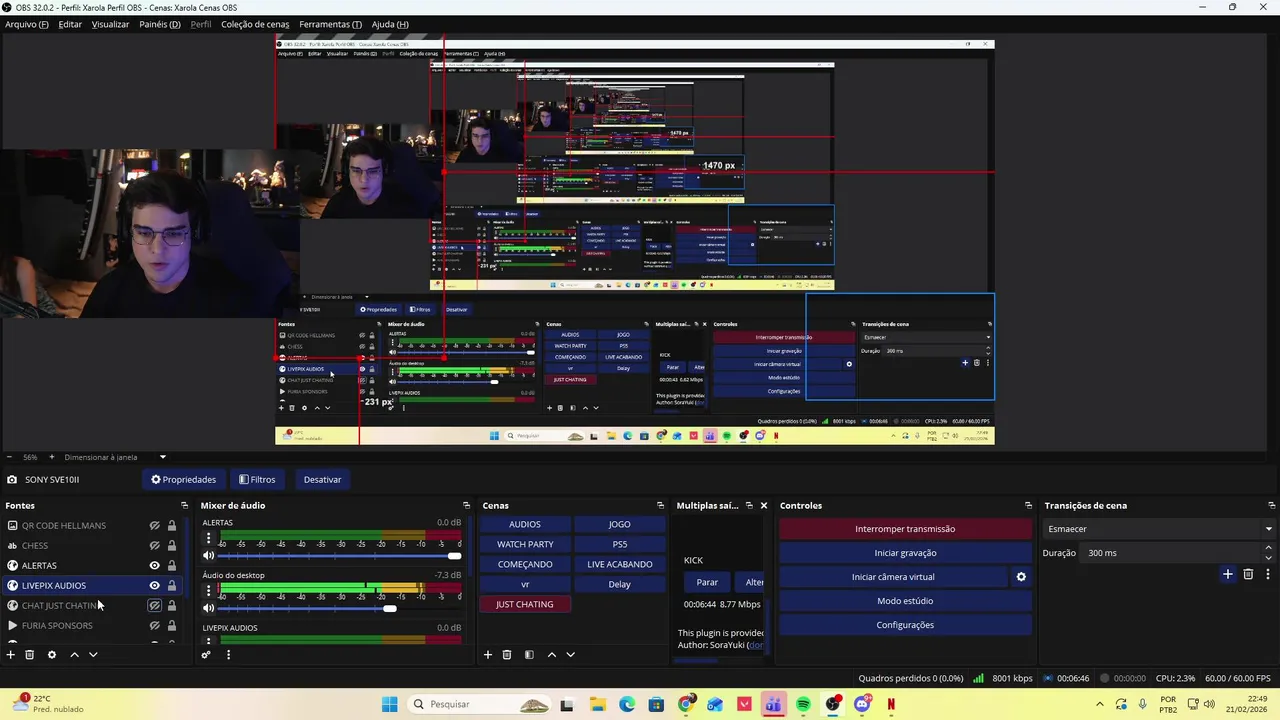Open scene filters icon in Cenas toolbar
Screen dimensions: 1280x720
tap(529, 655)
